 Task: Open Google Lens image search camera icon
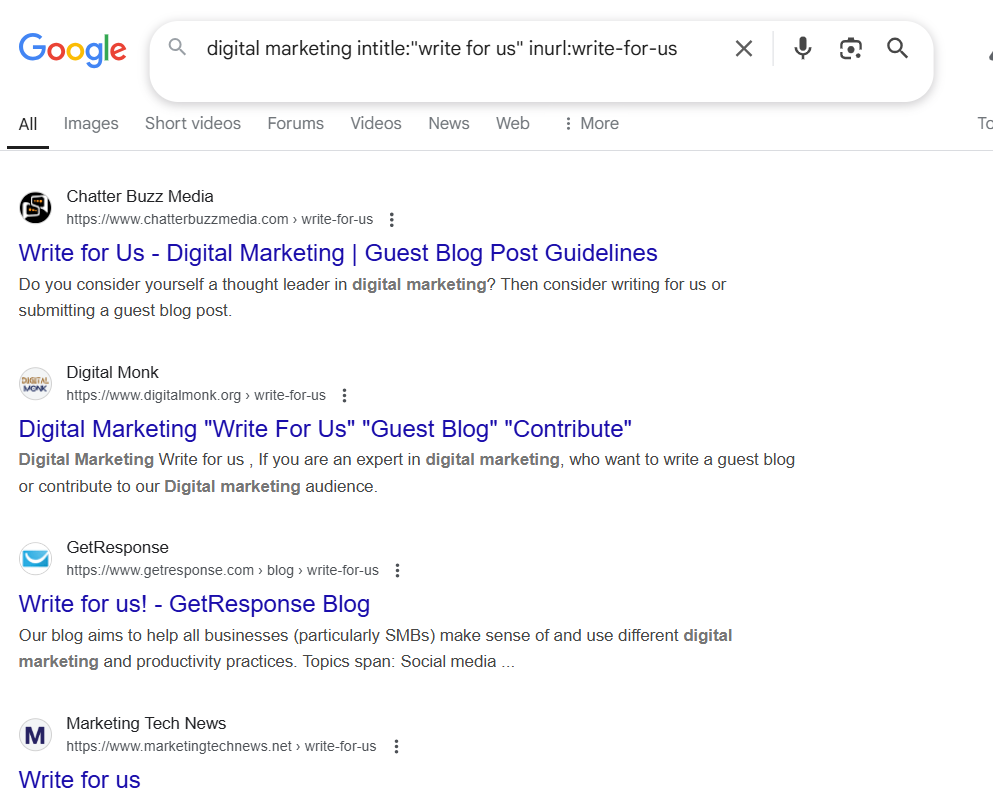pos(851,47)
